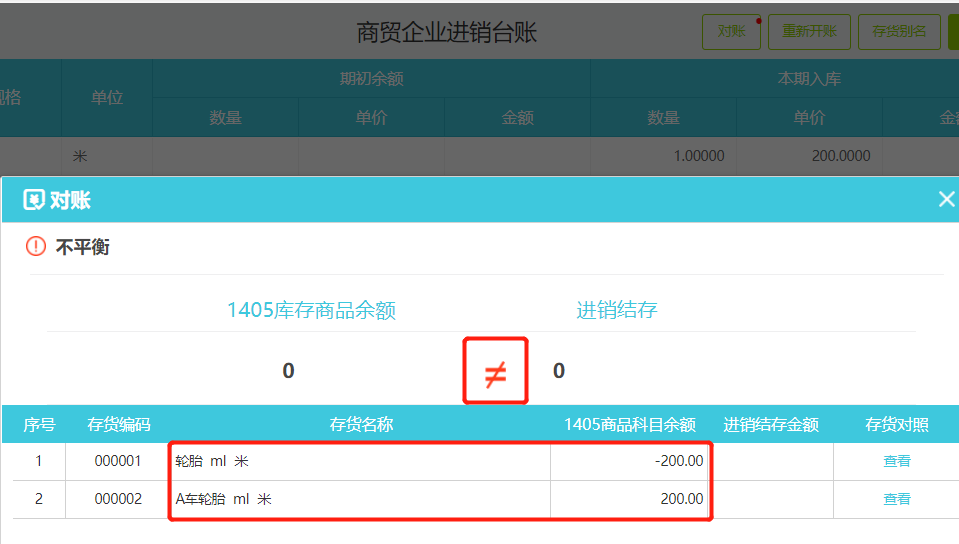Select the 进销结存 heading
The height and width of the screenshot is (544, 959).
616,310
